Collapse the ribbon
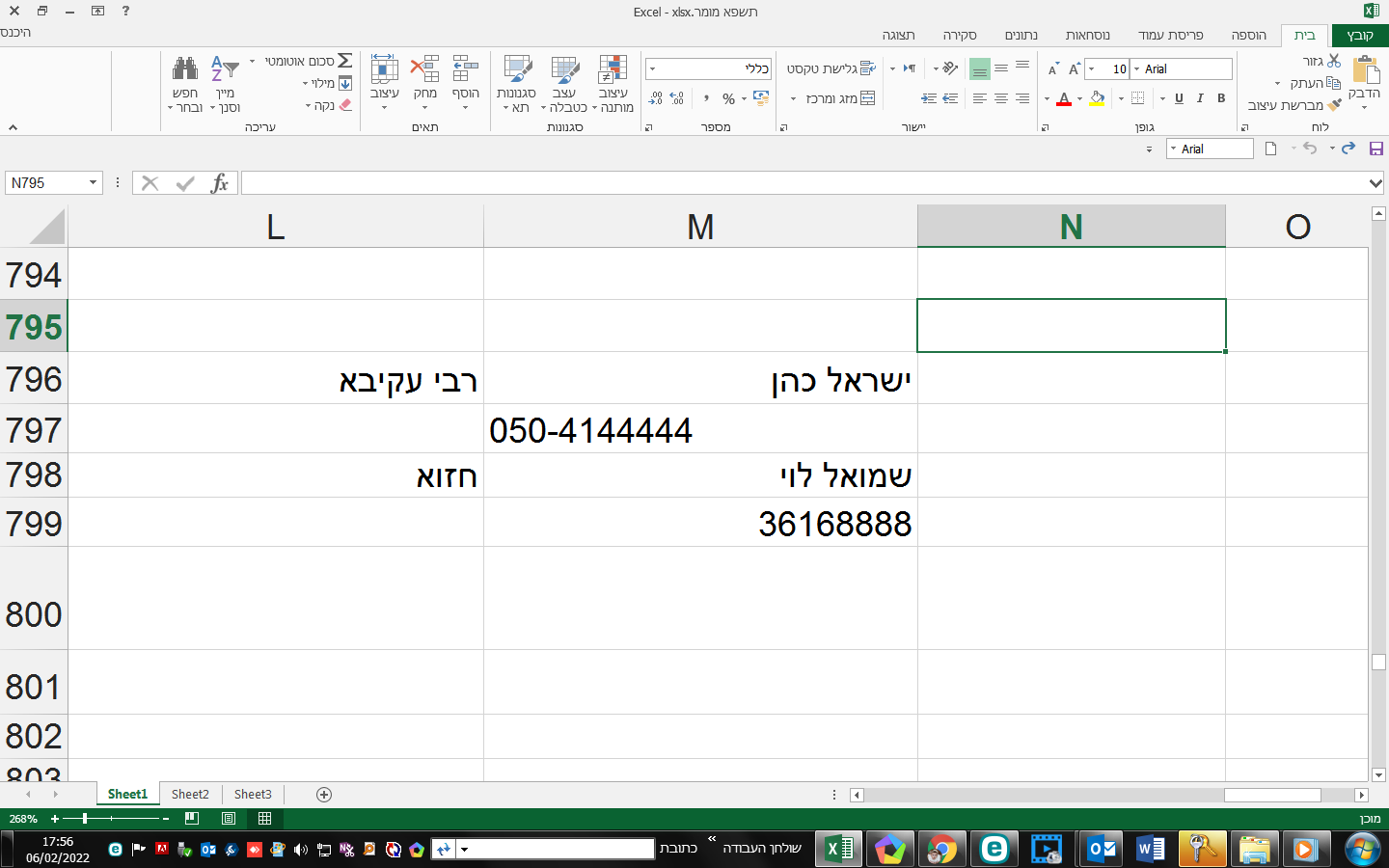 tap(13, 127)
